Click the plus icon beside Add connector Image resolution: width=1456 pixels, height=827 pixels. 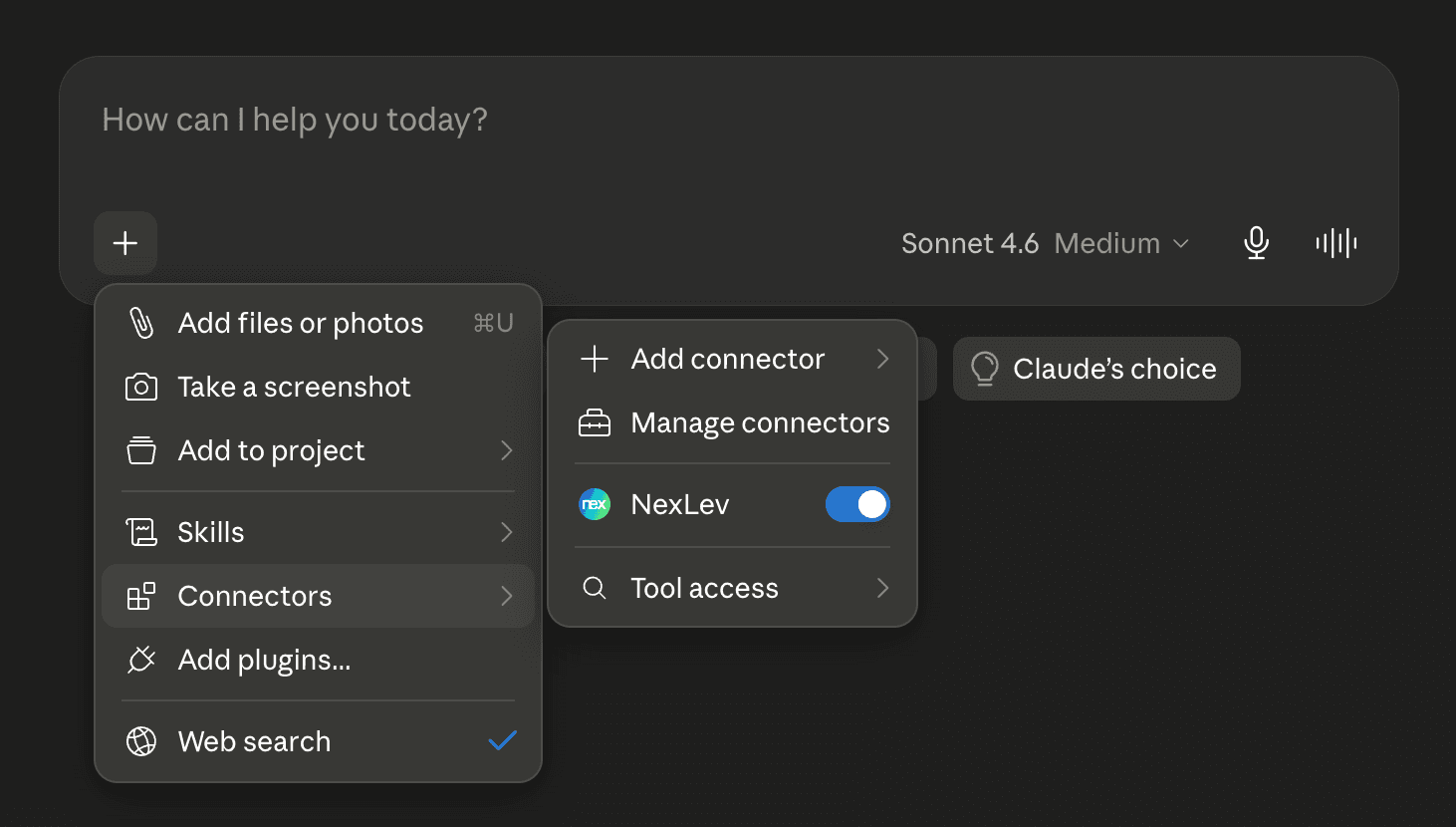pos(595,359)
